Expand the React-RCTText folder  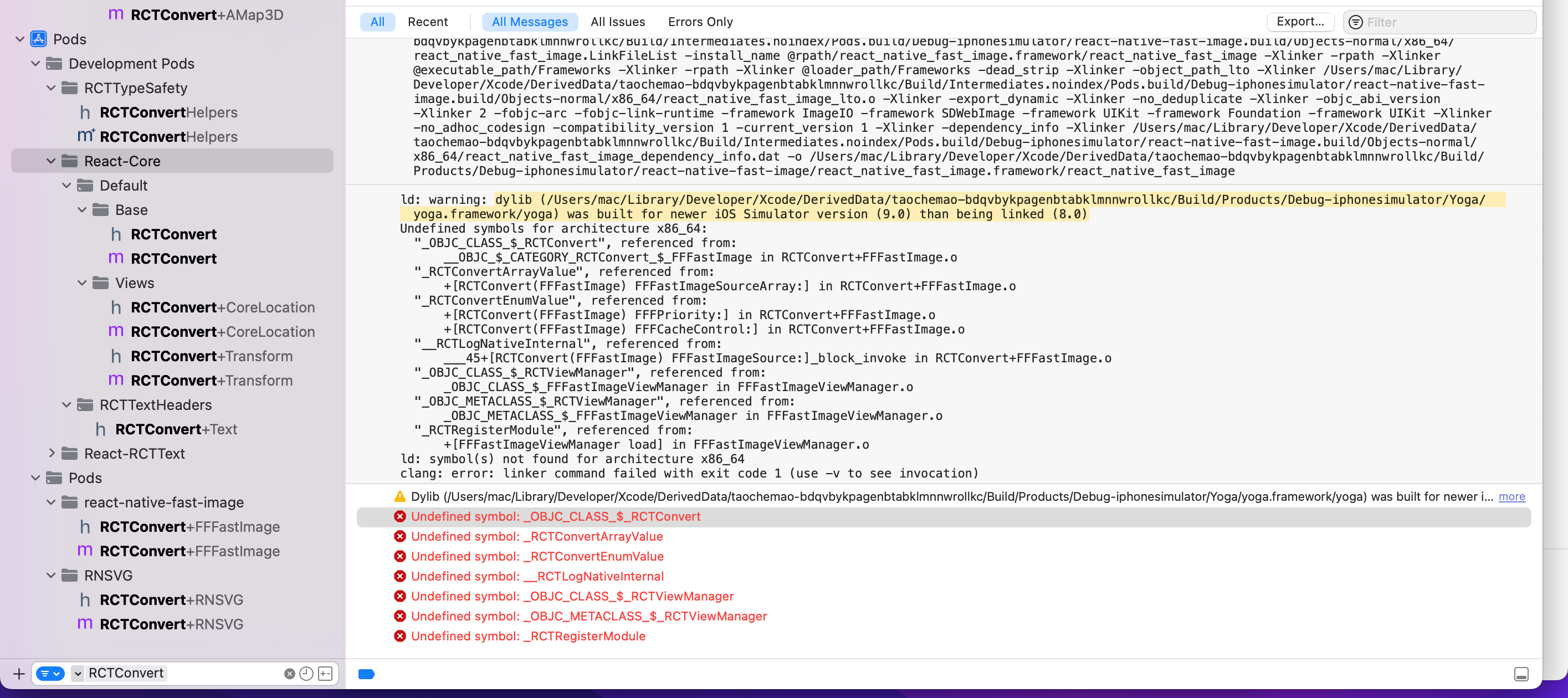pos(51,453)
